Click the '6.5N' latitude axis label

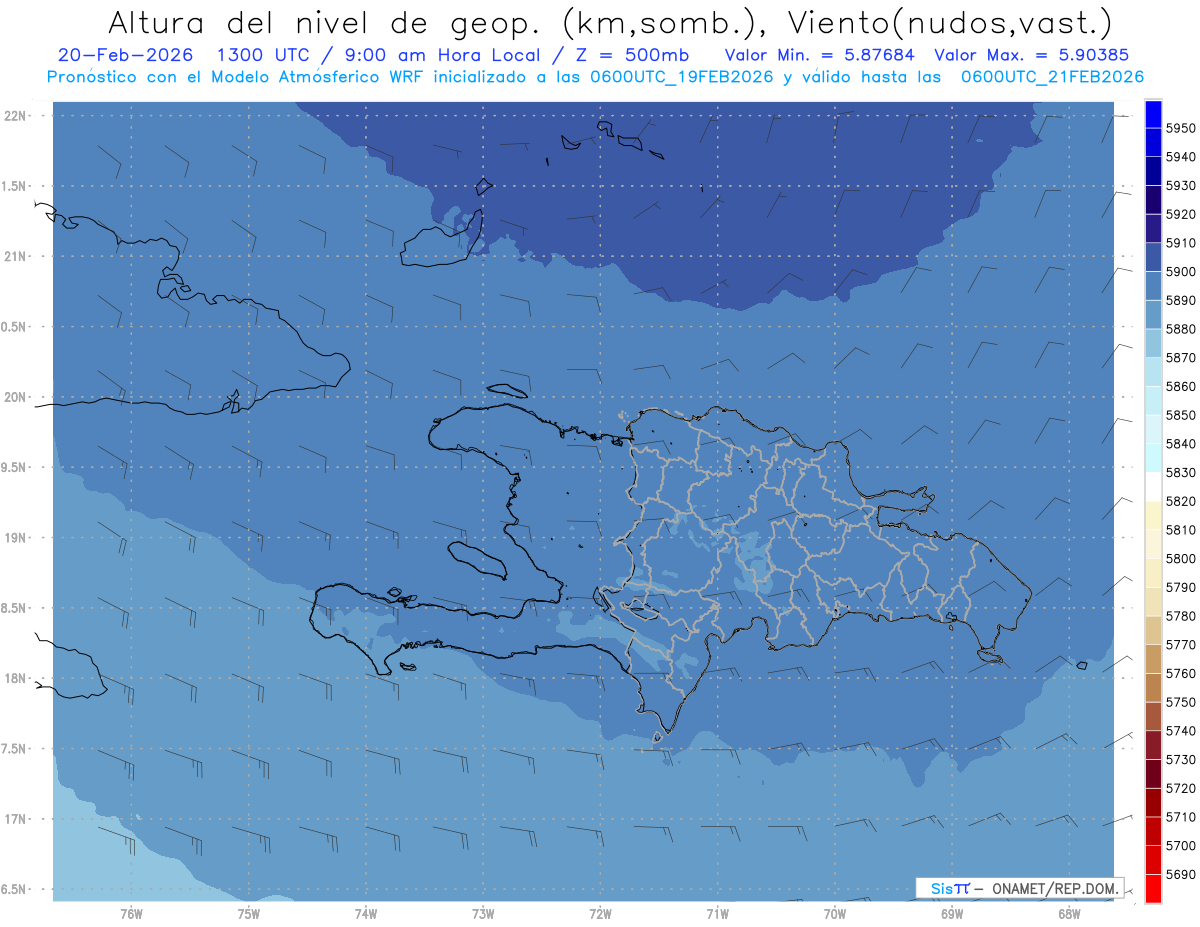(15, 889)
